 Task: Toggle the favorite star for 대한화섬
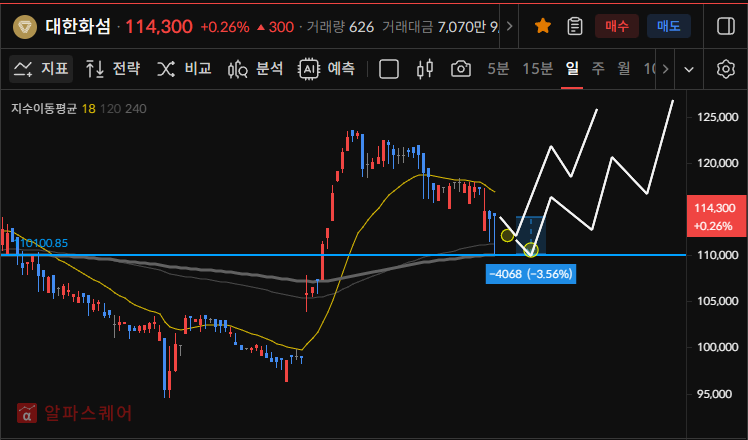543,26
